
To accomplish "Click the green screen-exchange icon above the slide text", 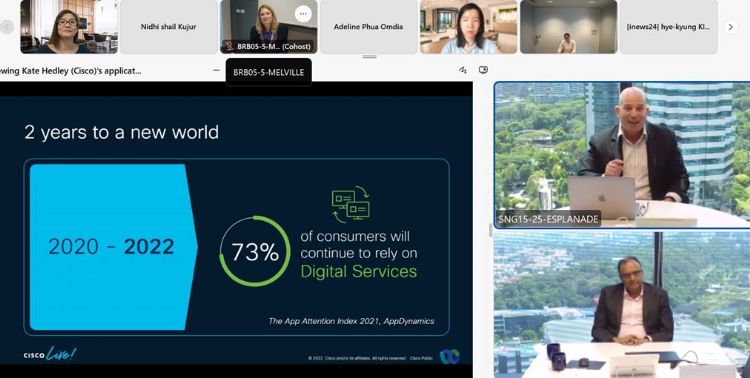I will [x=351, y=204].
